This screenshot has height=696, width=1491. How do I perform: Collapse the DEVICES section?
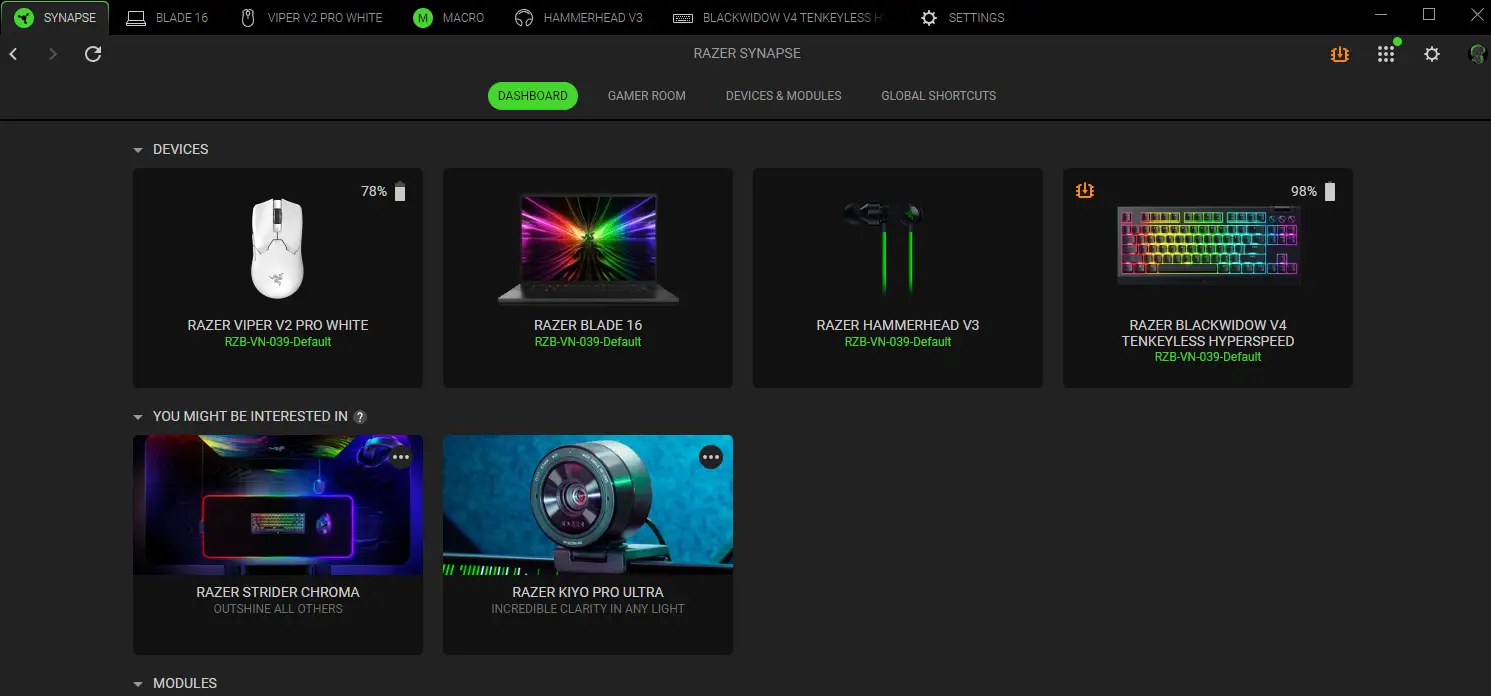pyautogui.click(x=138, y=149)
